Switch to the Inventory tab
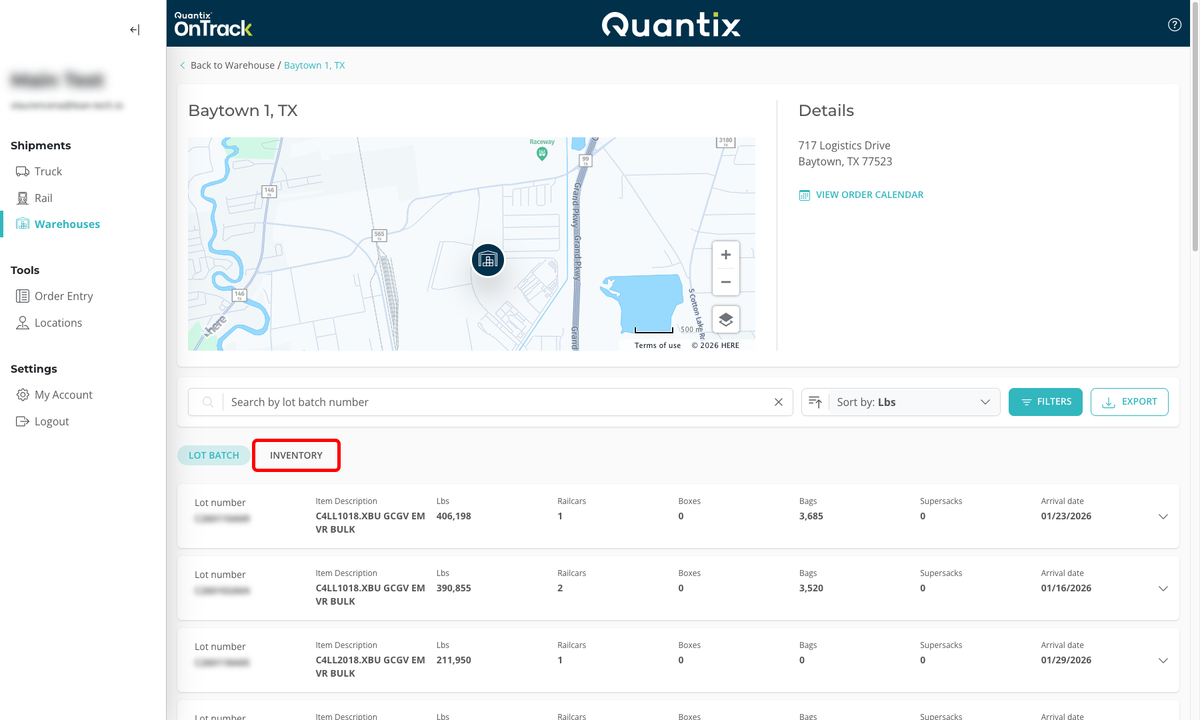The image size is (1200, 720). coord(296,455)
